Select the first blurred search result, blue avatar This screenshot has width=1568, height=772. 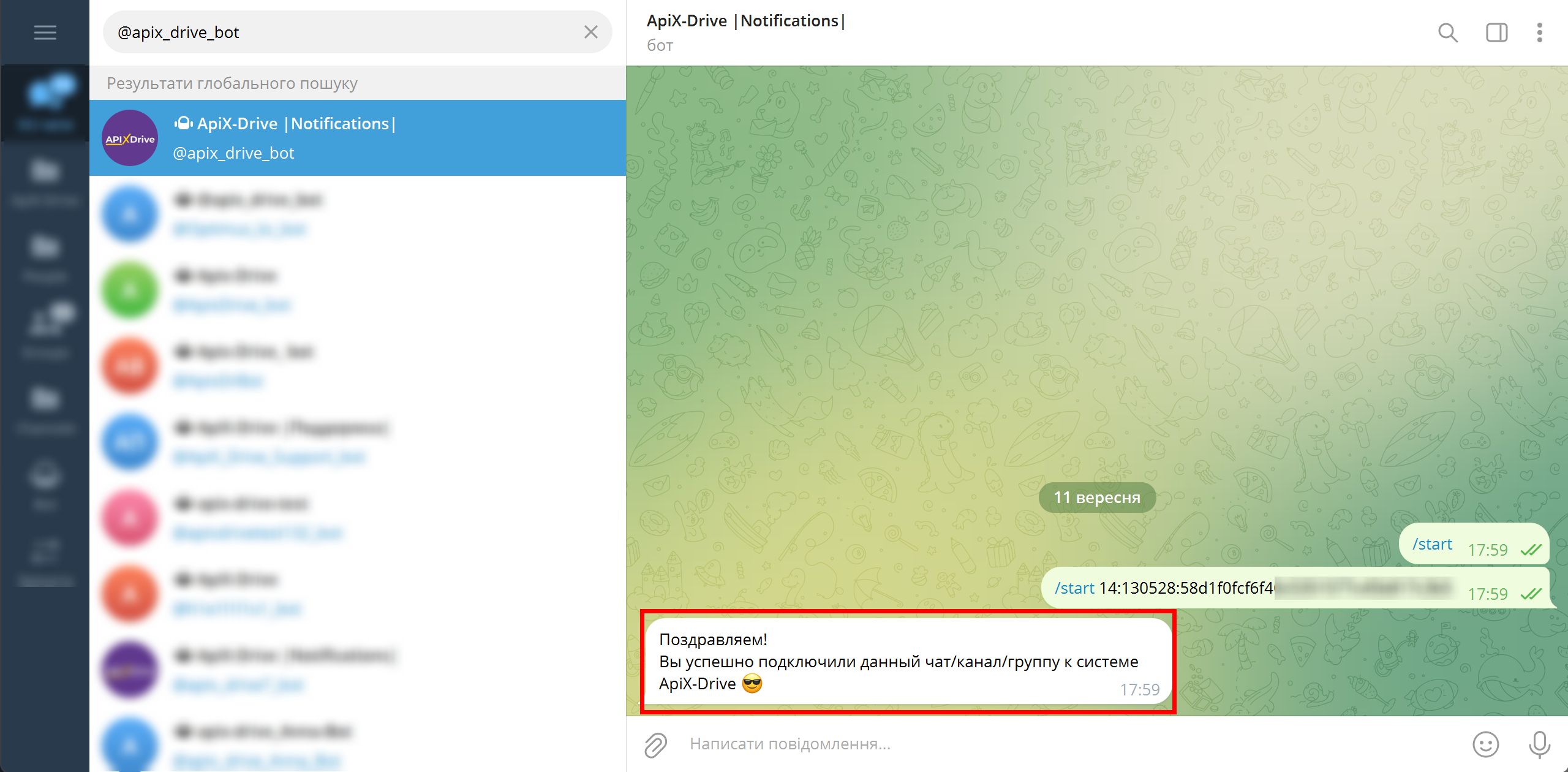(x=358, y=214)
